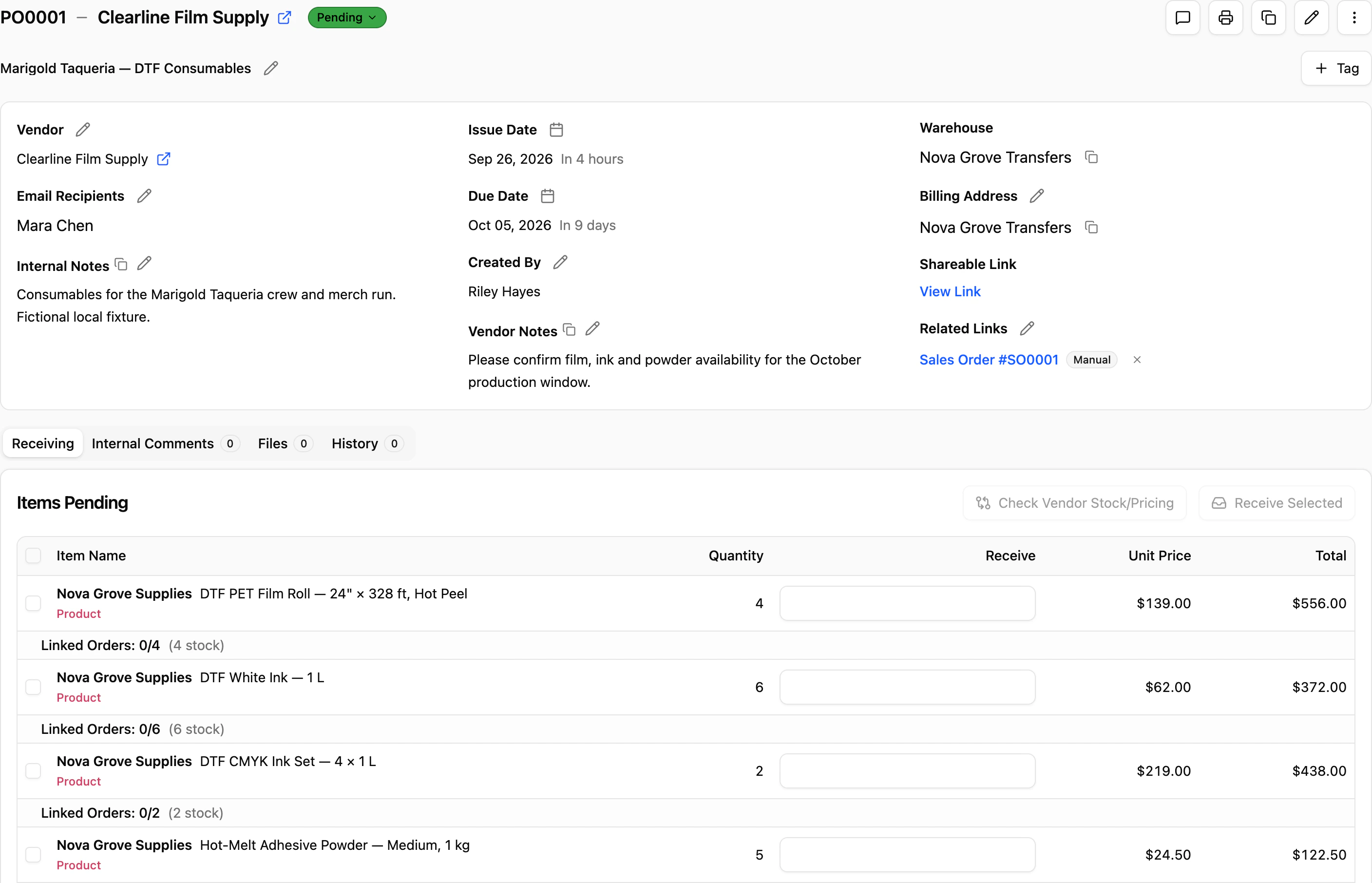Edit the Vendor field
Image resolution: width=1372 pixels, height=883 pixels.
[x=83, y=130]
